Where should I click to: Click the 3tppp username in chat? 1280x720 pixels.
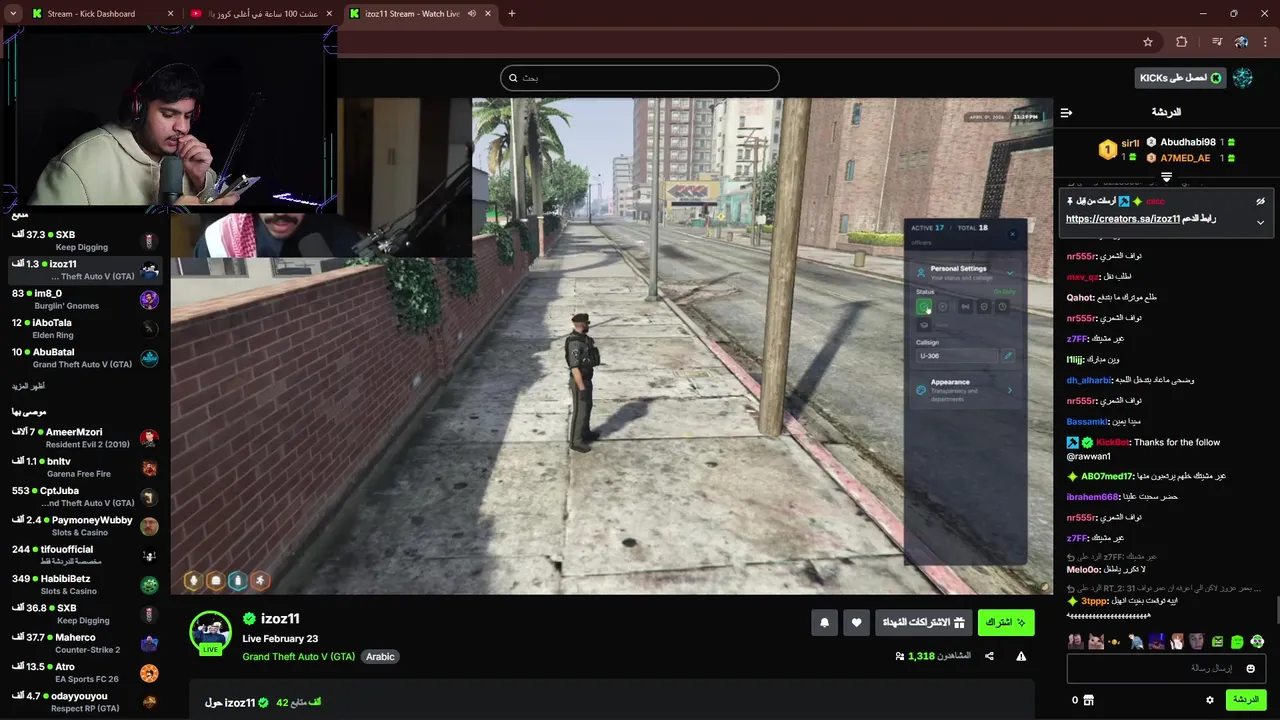(1094, 601)
